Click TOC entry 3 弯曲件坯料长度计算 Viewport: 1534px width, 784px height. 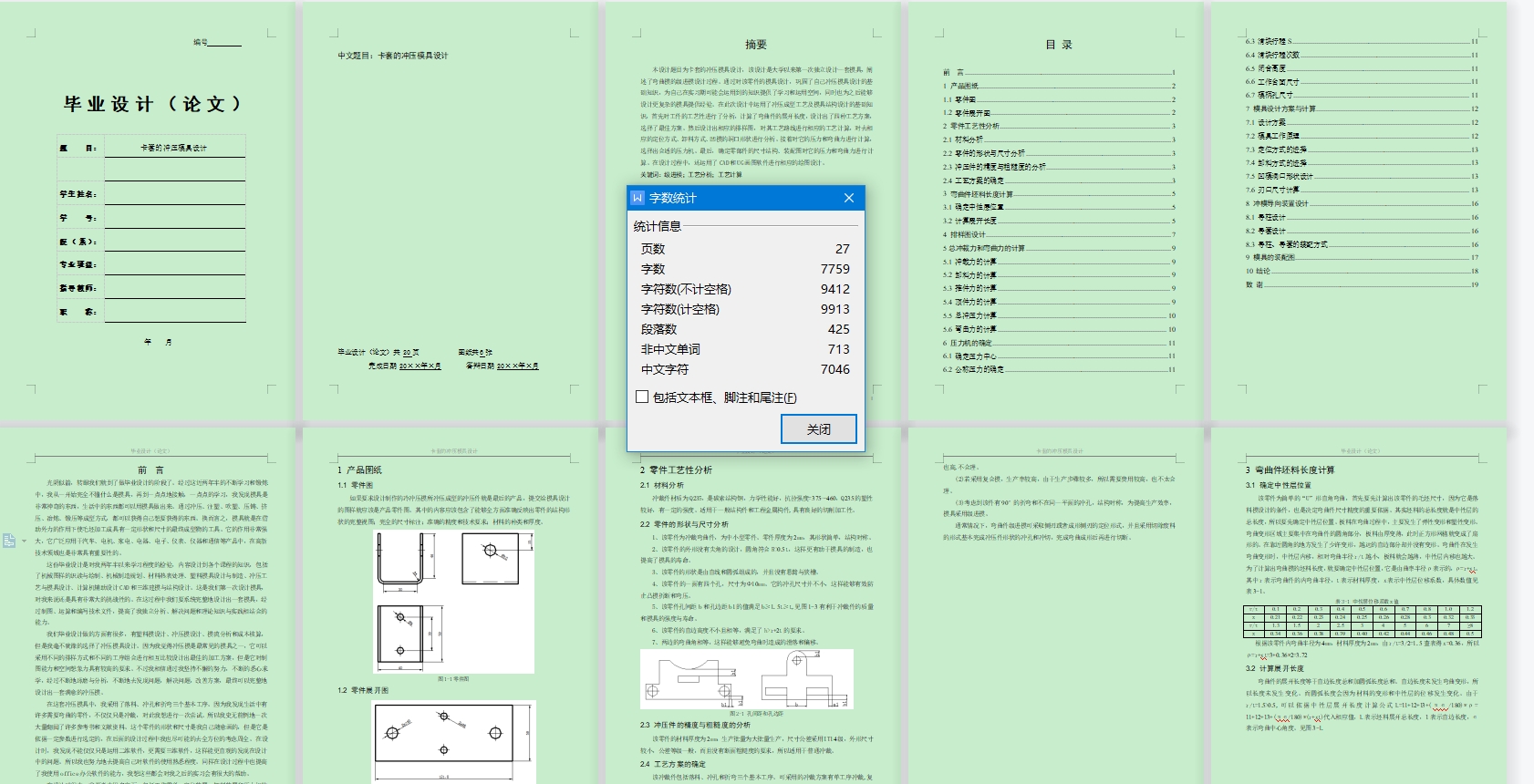click(x=1059, y=194)
